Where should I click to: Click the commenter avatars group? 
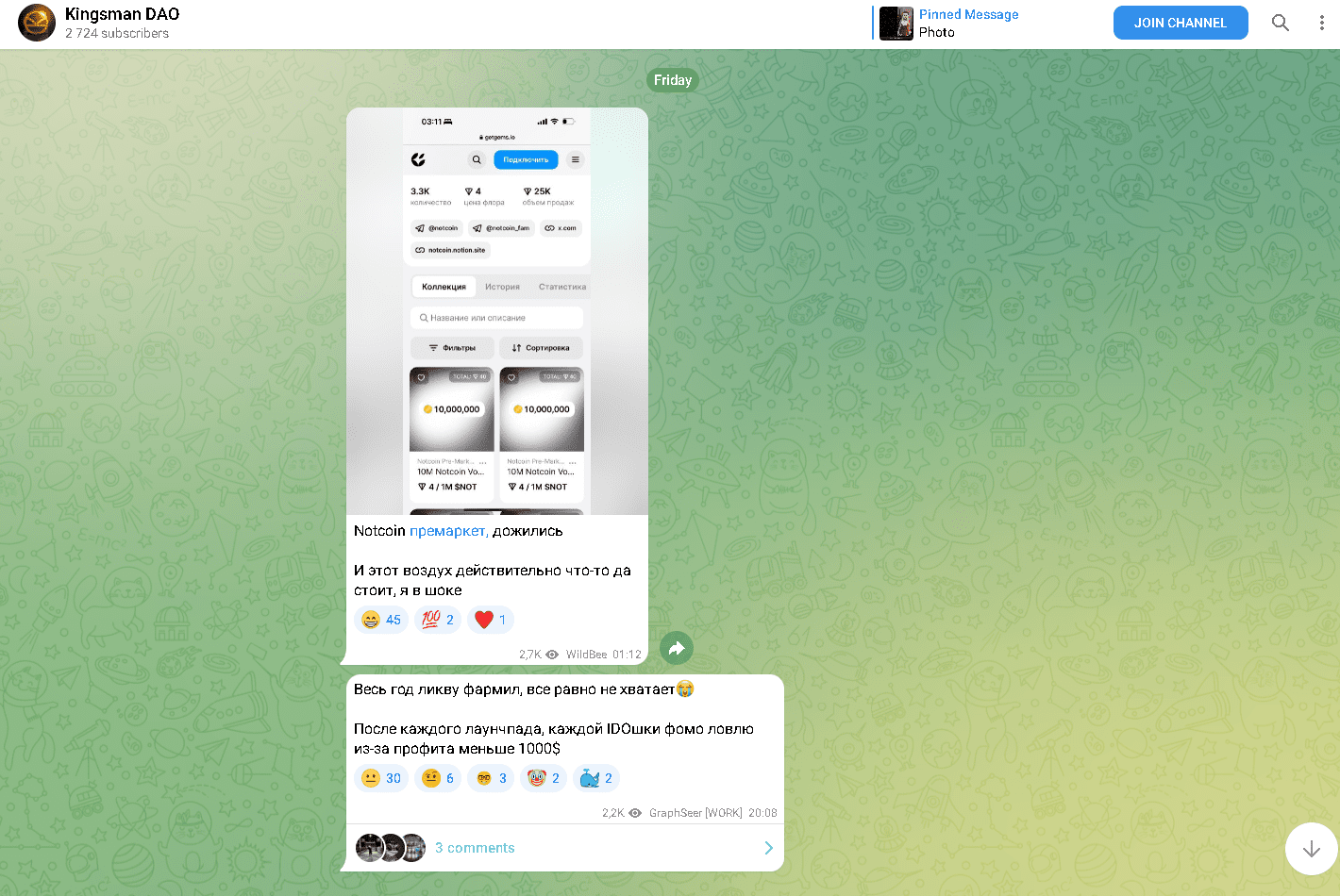coord(391,848)
